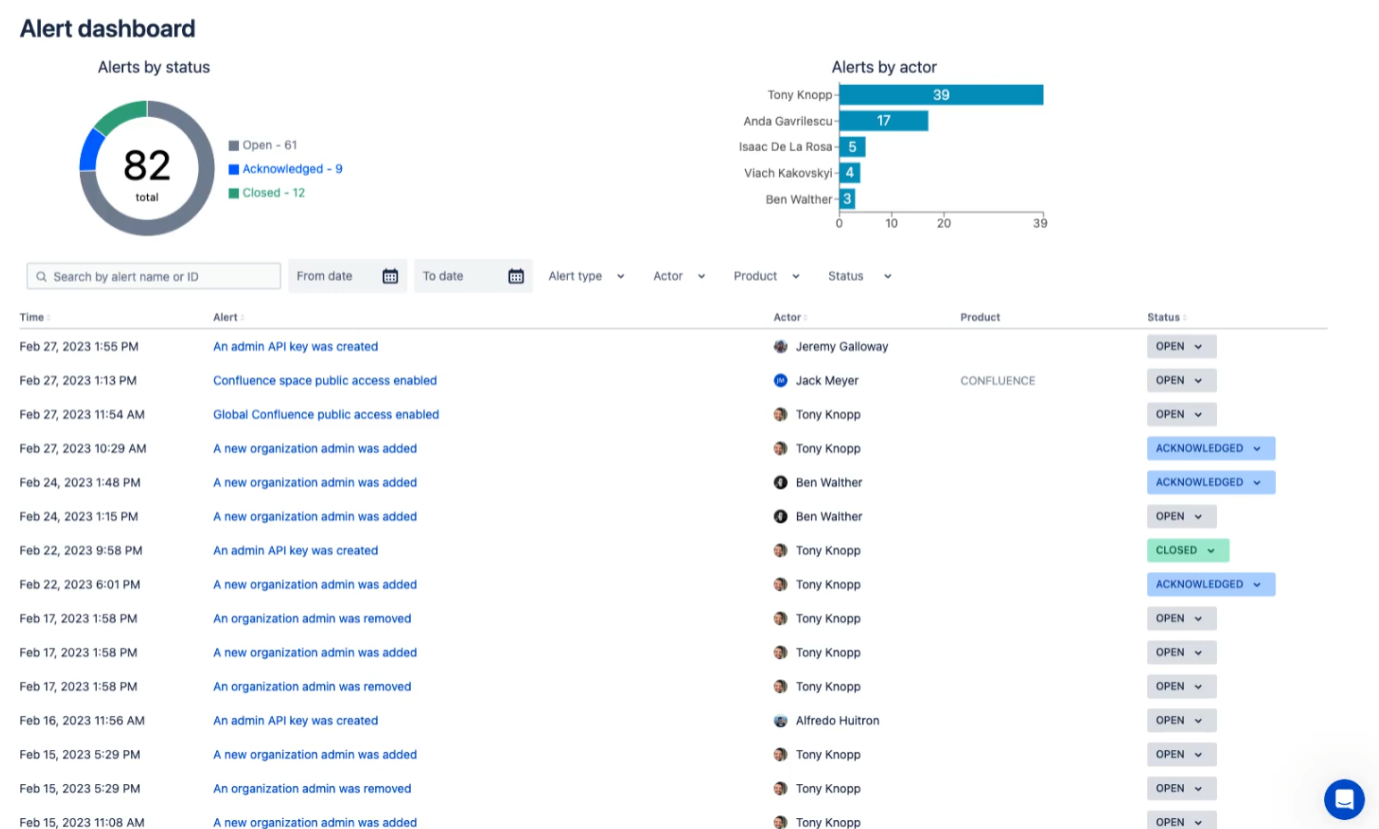The image size is (1379, 829).
Task: Open Confluence space public access enabled alert
Action: coord(325,381)
